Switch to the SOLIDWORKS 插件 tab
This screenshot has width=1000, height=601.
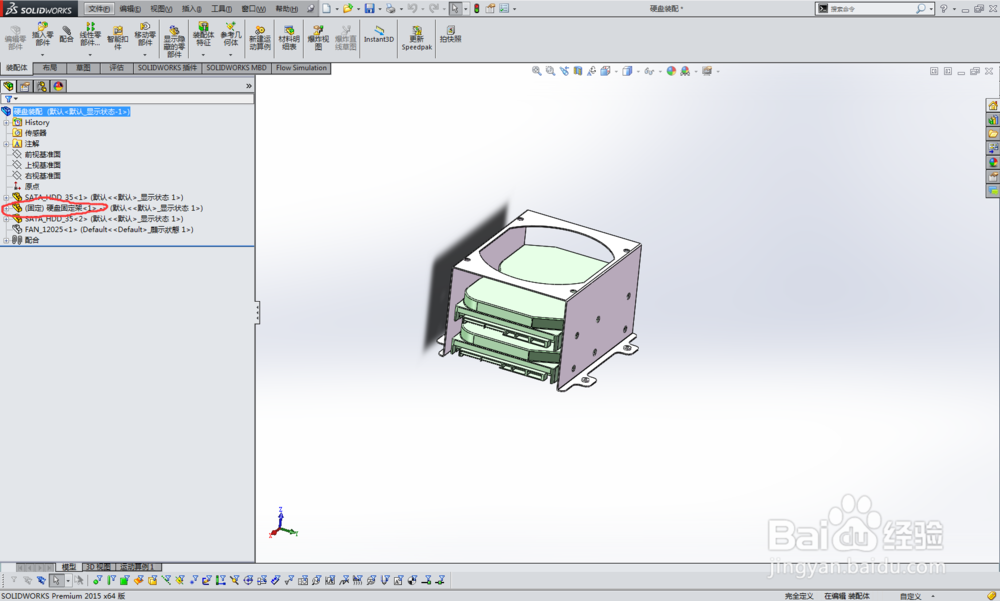click(167, 68)
